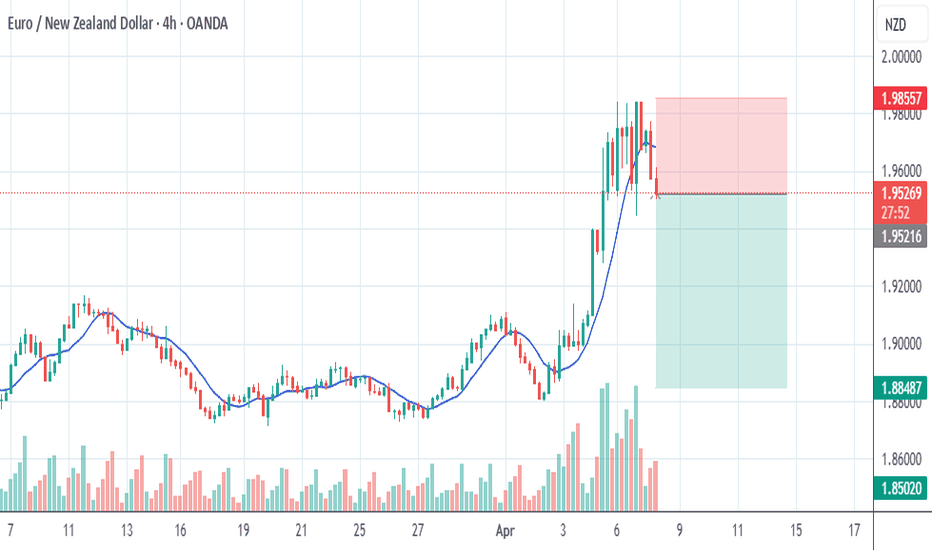Click the 27:52 candle countdown timer
932x550 pixels.
pos(895,213)
